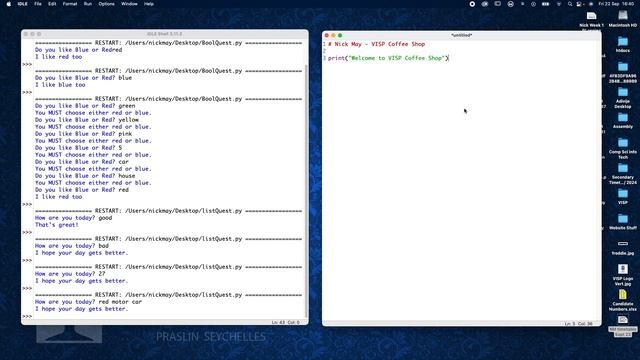The width and height of the screenshot is (640, 360).
Task: Close the untitled editor window
Action: pyautogui.click(x=327, y=36)
